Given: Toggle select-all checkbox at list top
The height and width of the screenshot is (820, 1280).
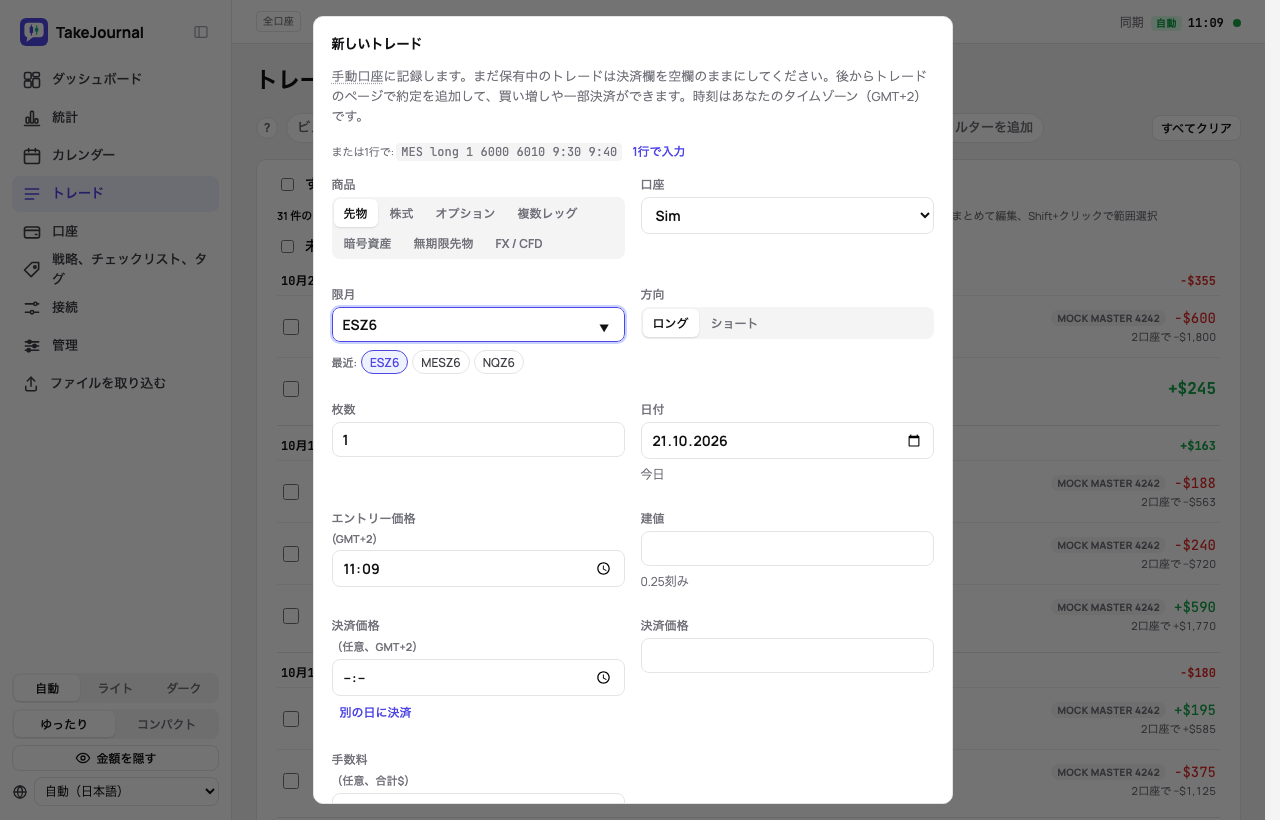Looking at the screenshot, I should (288, 184).
